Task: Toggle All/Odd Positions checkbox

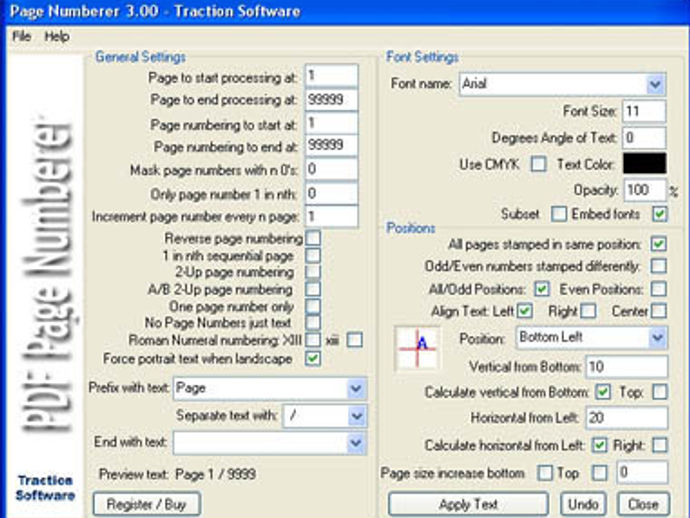Action: click(542, 289)
